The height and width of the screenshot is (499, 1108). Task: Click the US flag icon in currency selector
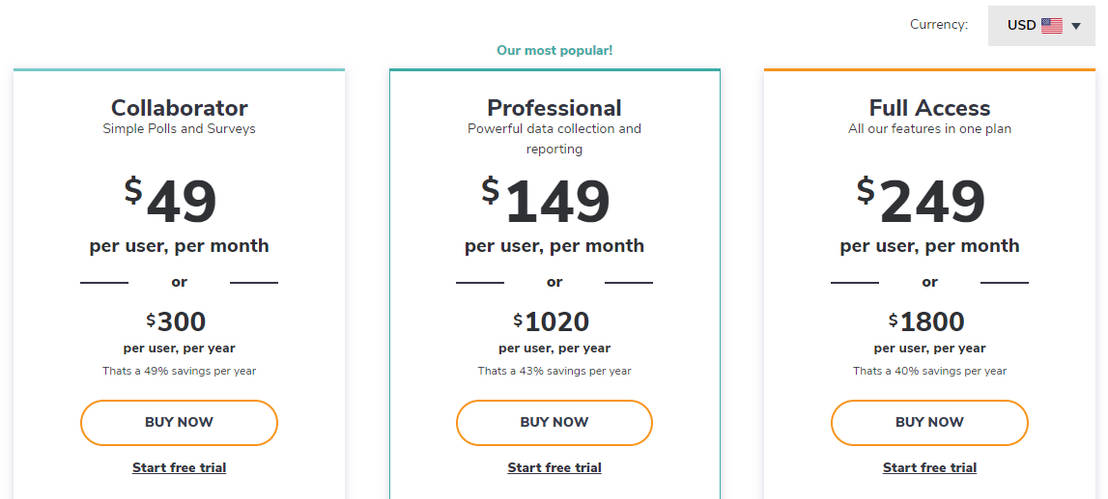click(1051, 26)
